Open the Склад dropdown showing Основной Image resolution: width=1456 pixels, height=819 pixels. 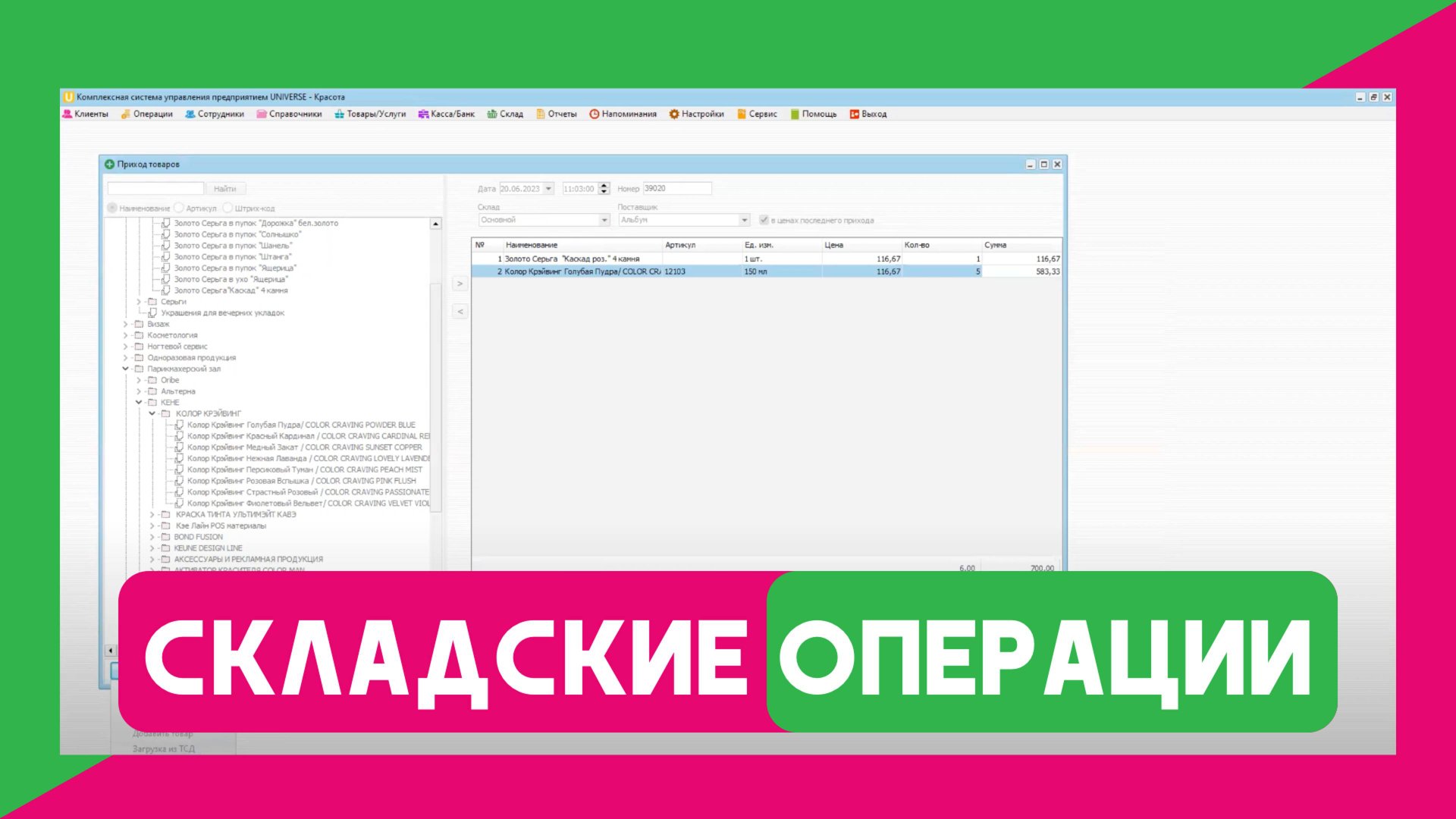click(604, 219)
